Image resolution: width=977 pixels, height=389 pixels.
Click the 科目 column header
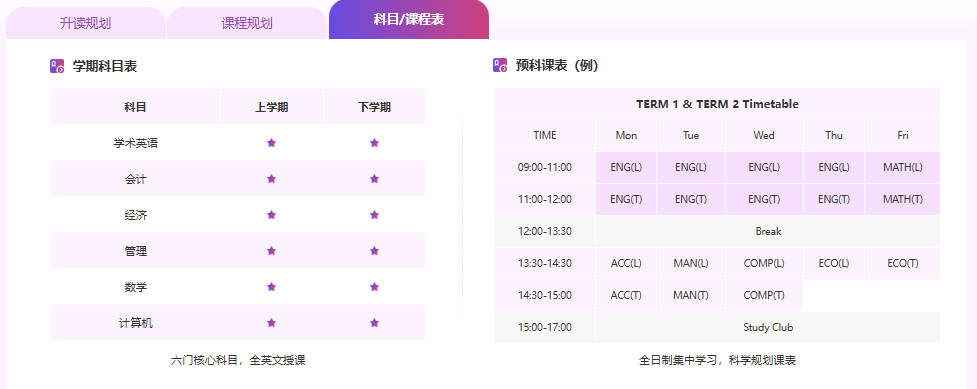[135, 107]
